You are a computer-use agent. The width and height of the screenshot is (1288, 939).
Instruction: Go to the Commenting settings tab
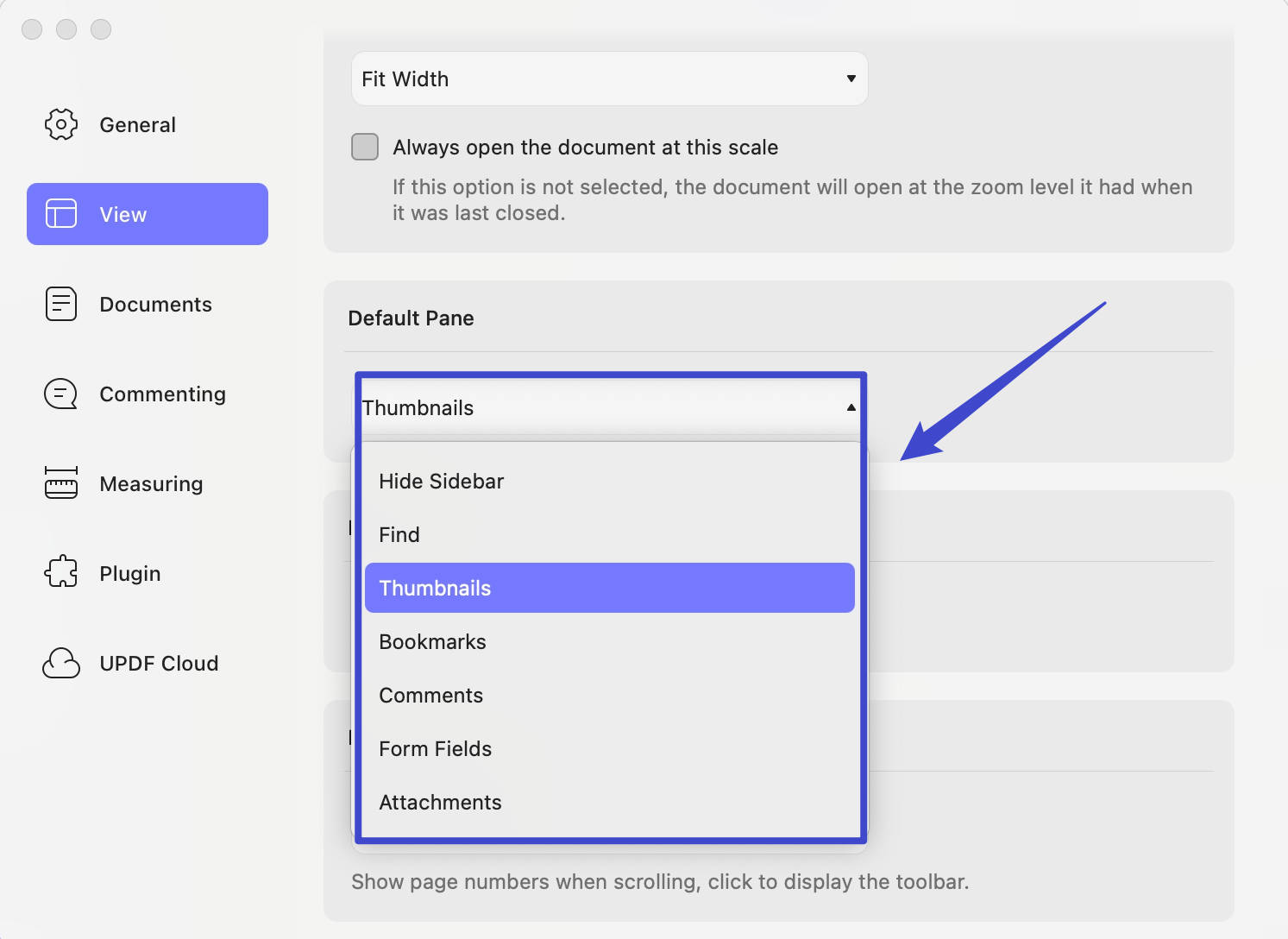[x=148, y=394]
